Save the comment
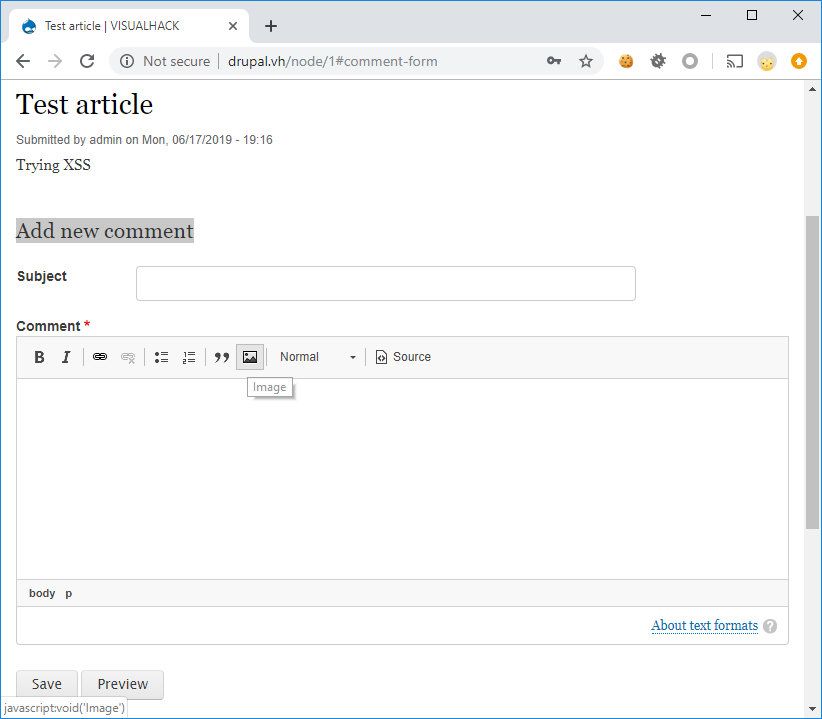 pyautogui.click(x=47, y=684)
